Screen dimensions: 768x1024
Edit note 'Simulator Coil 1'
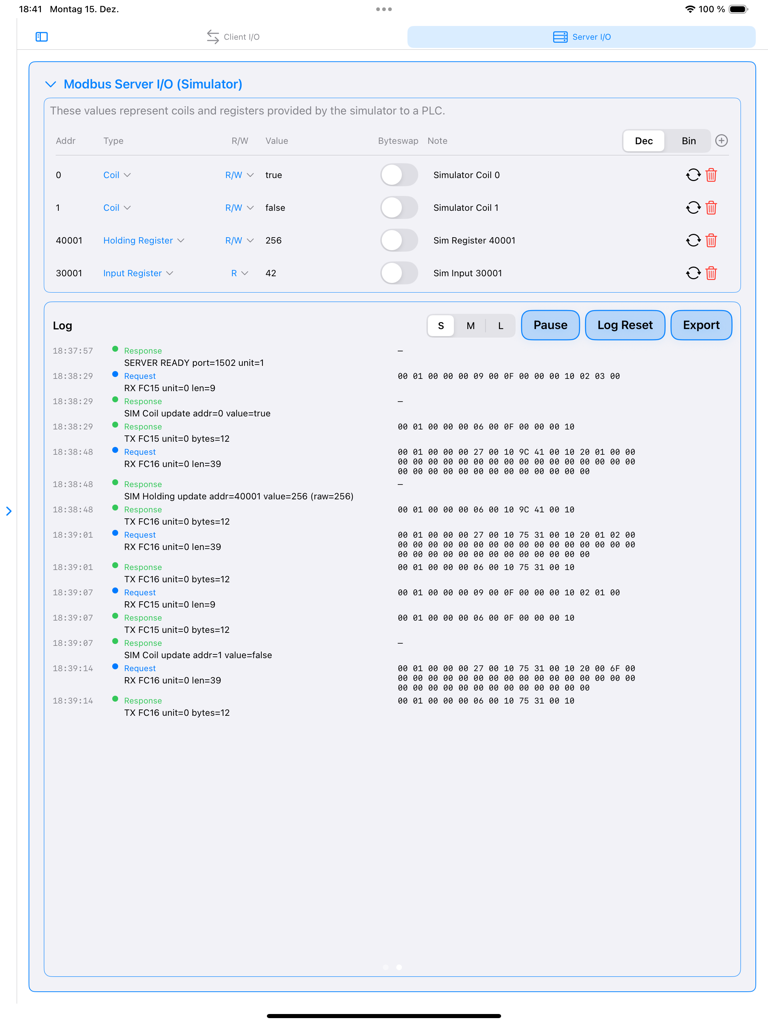coord(466,208)
